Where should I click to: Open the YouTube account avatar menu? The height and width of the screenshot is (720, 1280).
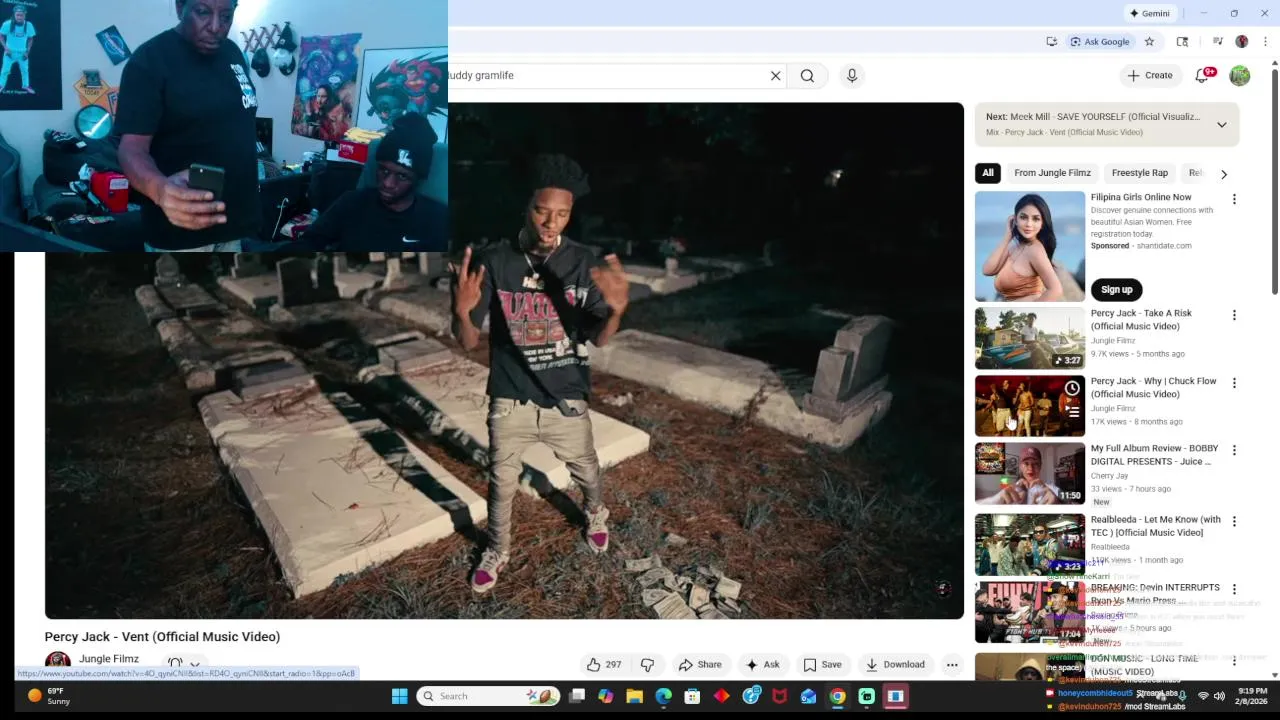point(1240,75)
